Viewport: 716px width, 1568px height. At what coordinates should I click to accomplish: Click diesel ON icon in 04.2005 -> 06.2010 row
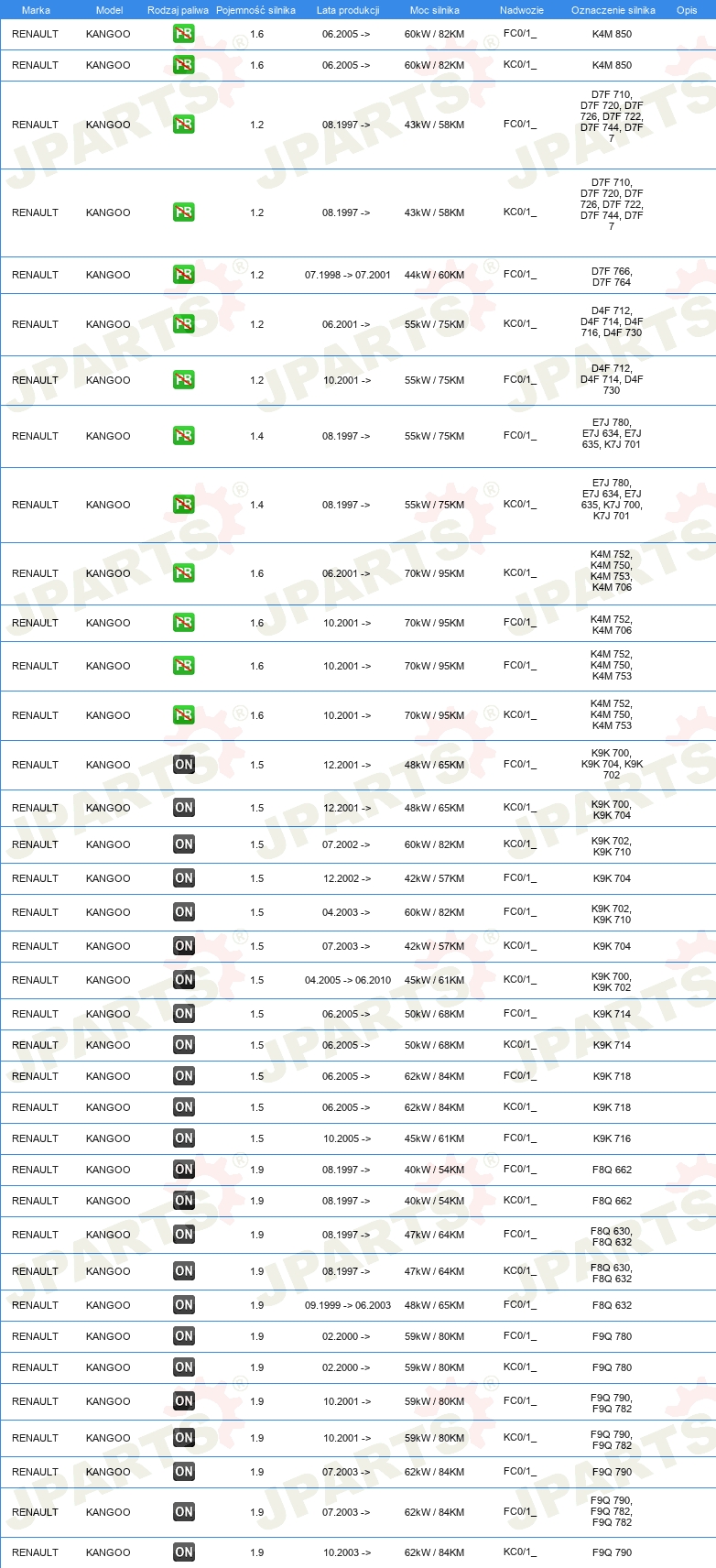(x=184, y=980)
